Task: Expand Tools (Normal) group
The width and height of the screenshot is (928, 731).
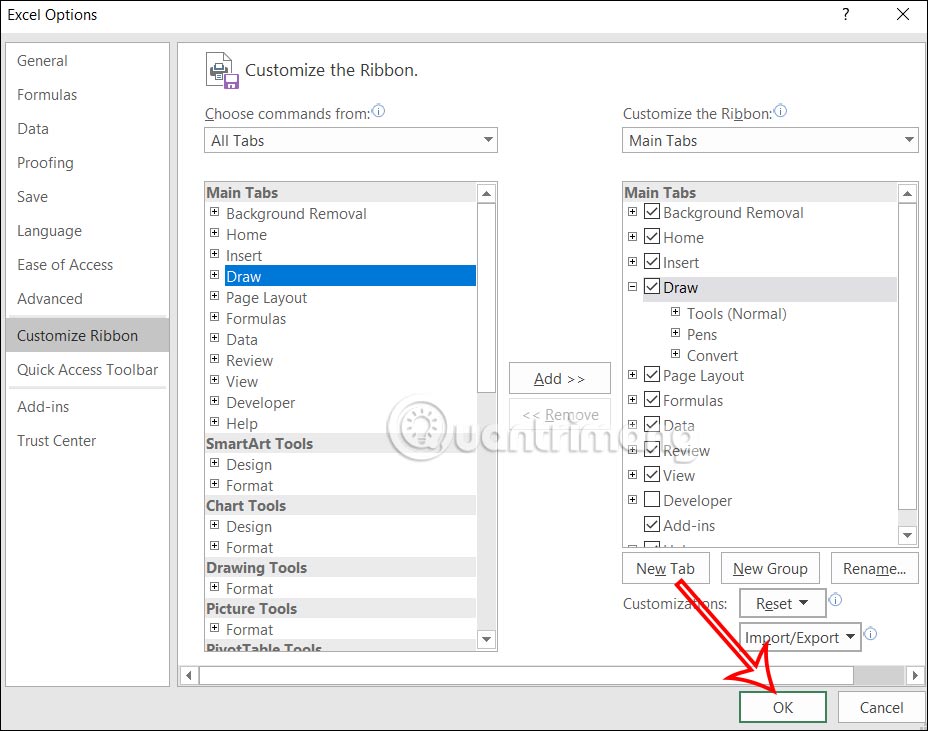Action: (675, 311)
